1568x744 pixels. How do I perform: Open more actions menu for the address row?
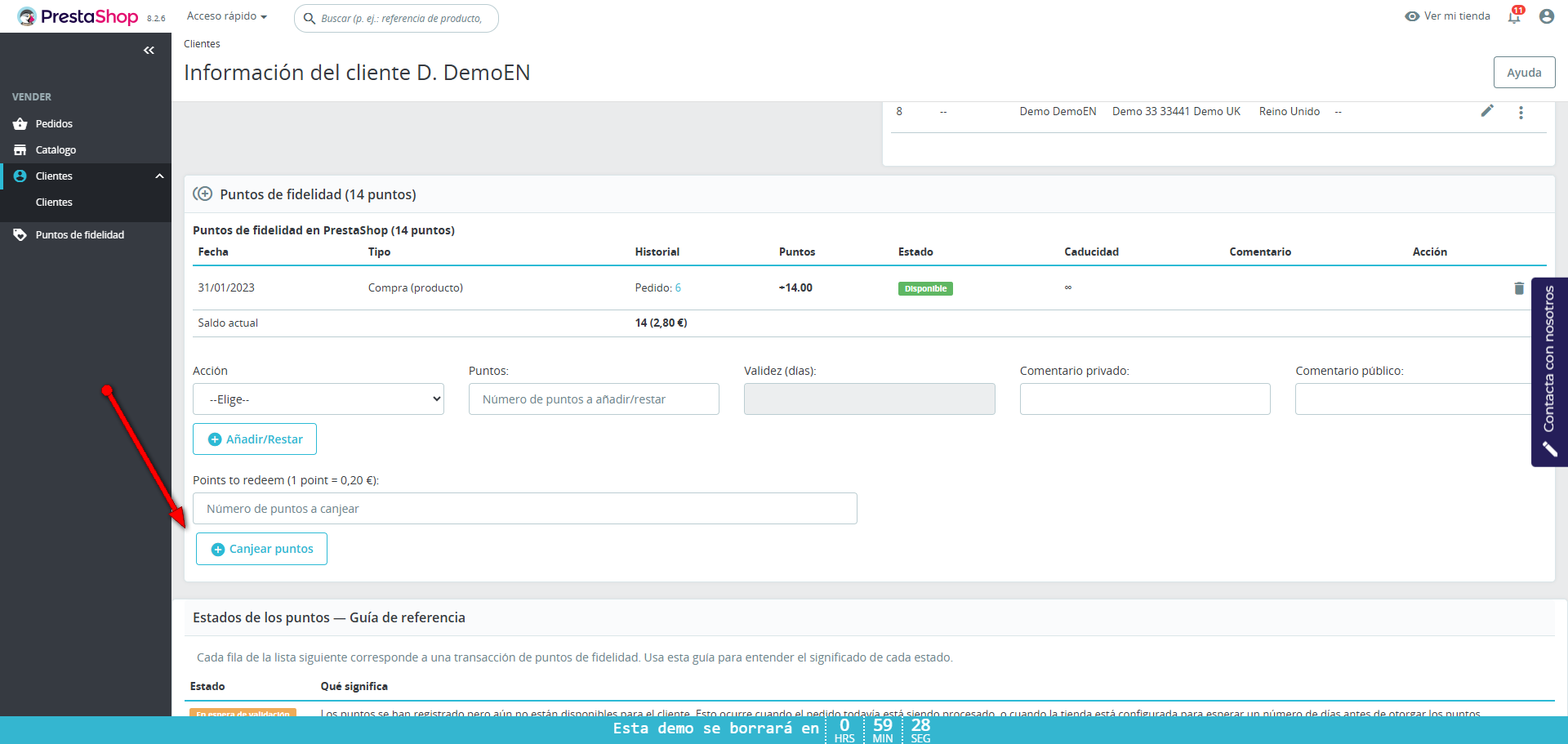[x=1521, y=113]
